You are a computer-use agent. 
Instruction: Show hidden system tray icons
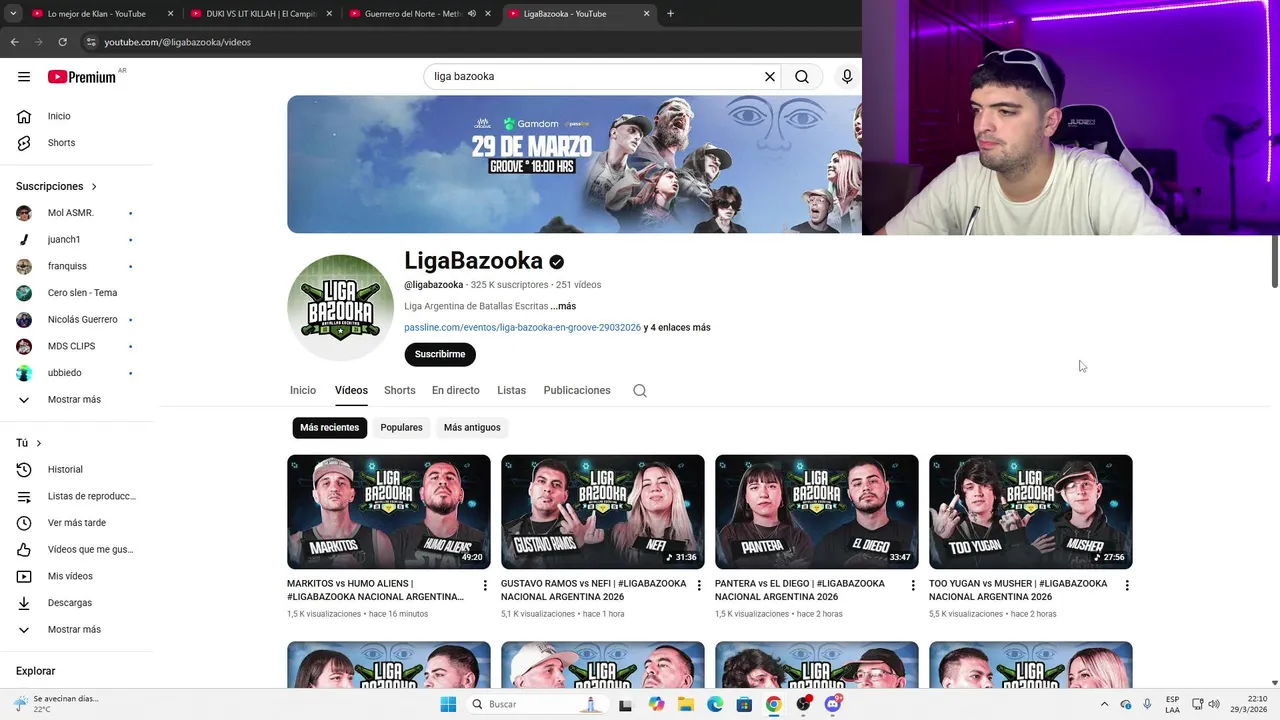[1104, 704]
